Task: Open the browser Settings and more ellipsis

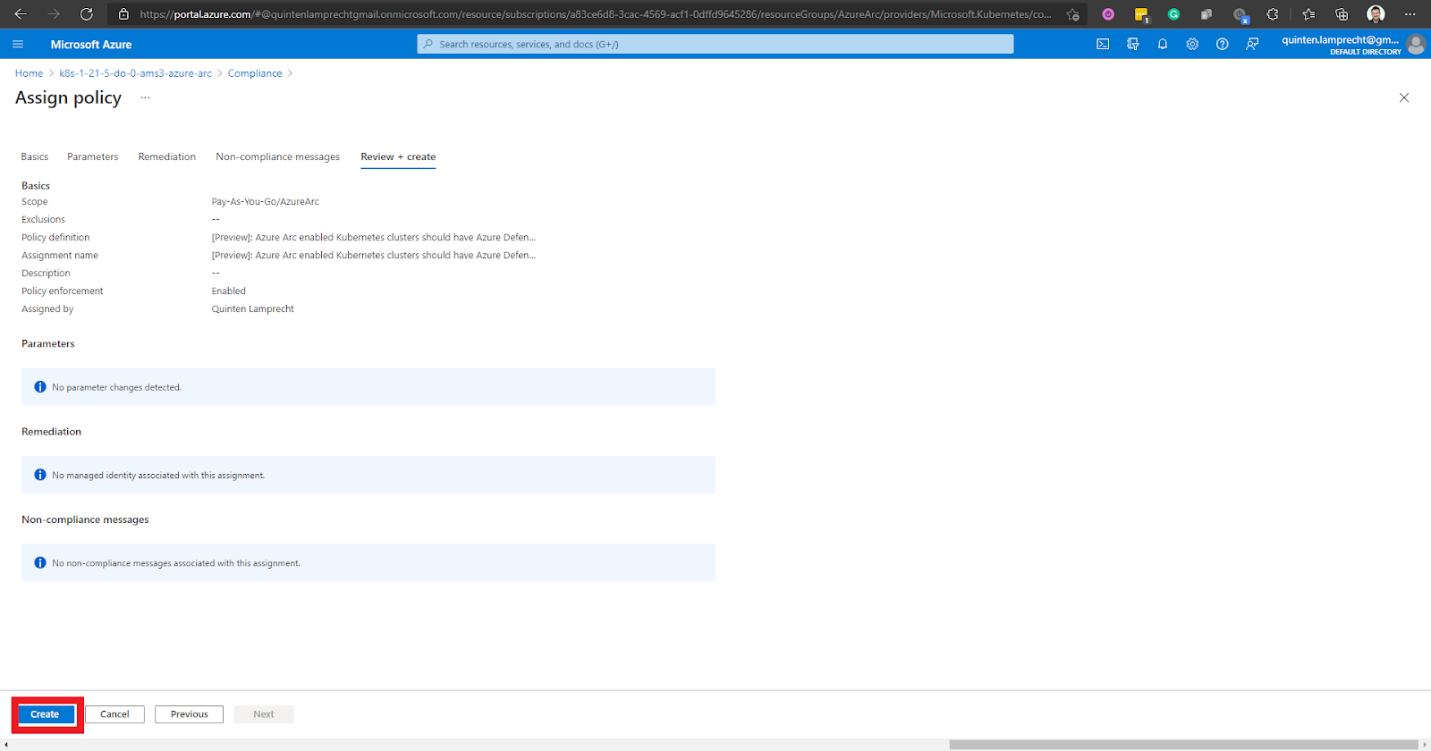Action: point(1410,14)
